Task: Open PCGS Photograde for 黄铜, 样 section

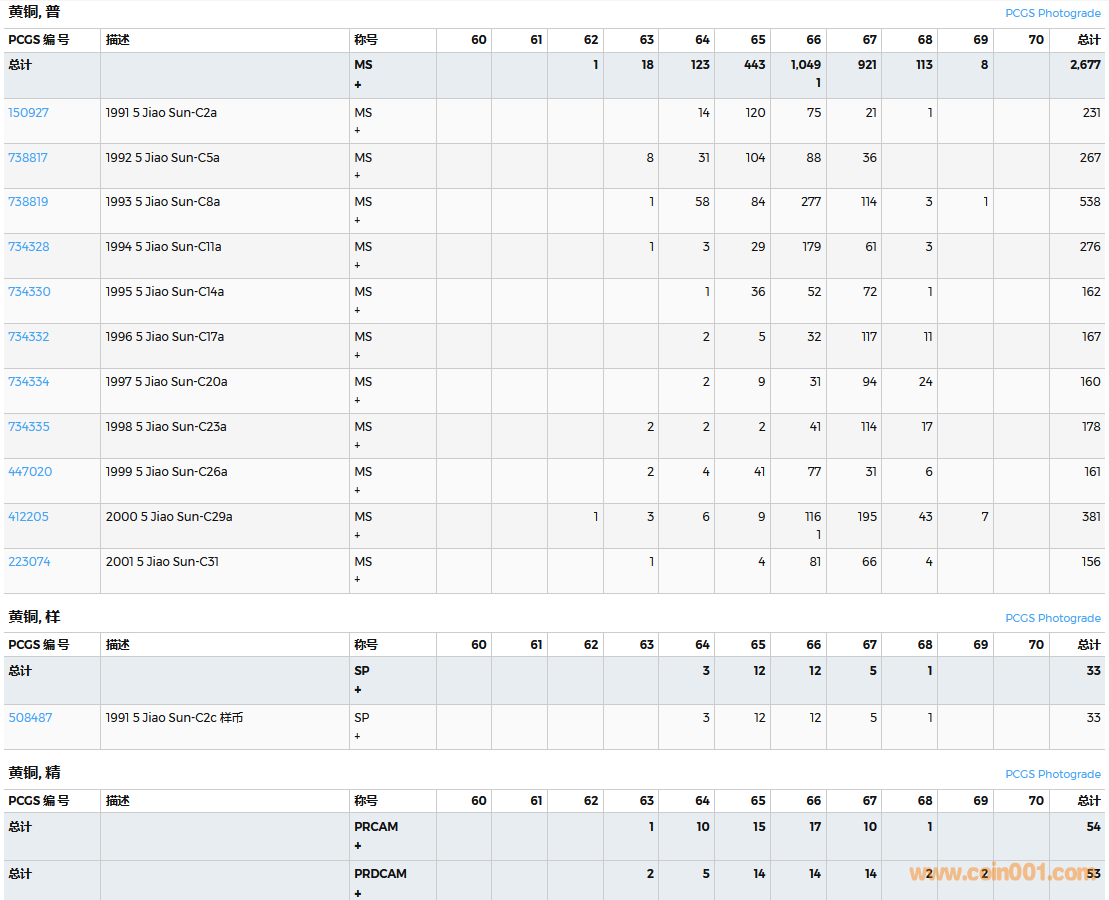Action: pyautogui.click(x=1052, y=619)
